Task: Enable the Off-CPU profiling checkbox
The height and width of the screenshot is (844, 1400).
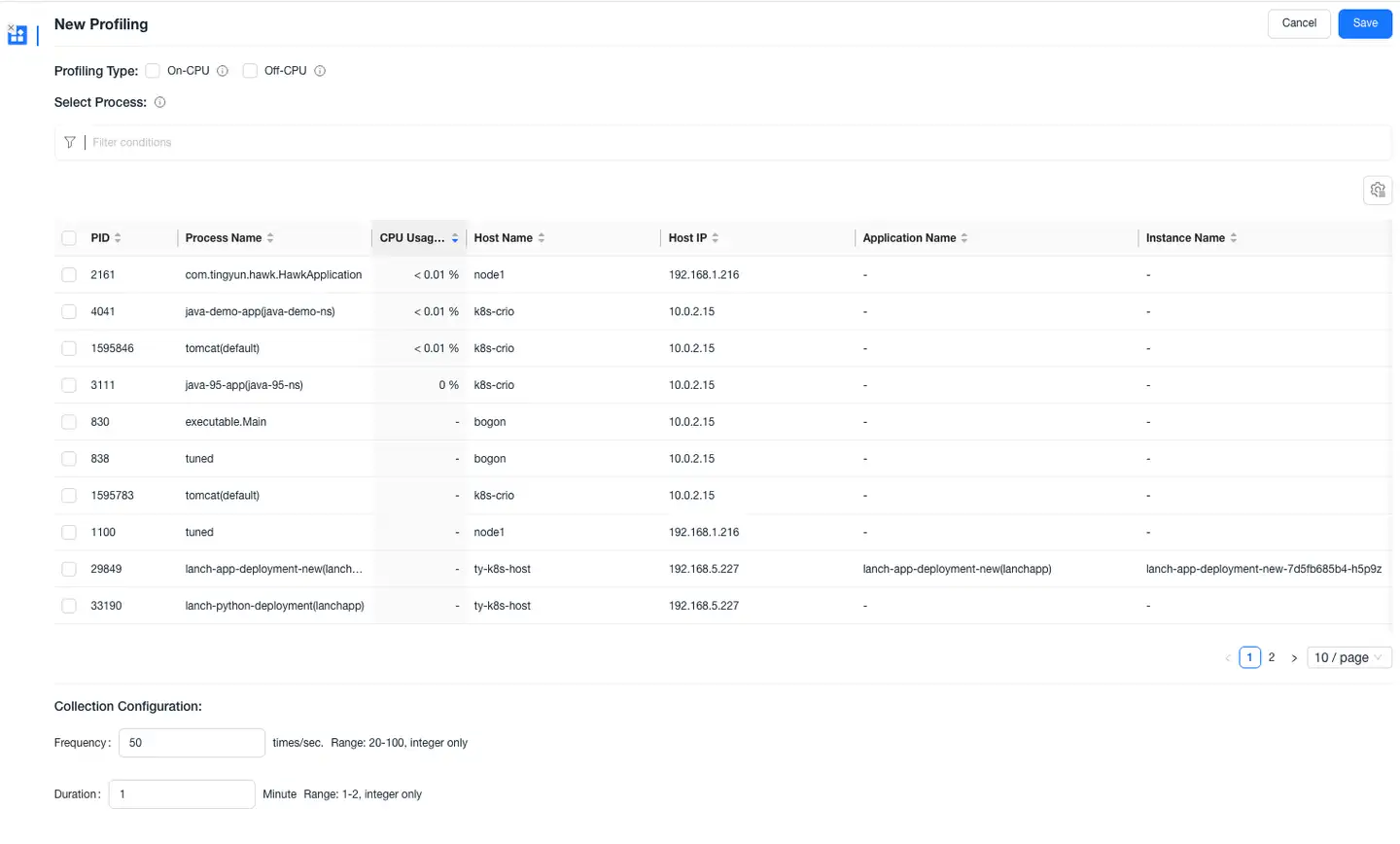Action: point(250,71)
